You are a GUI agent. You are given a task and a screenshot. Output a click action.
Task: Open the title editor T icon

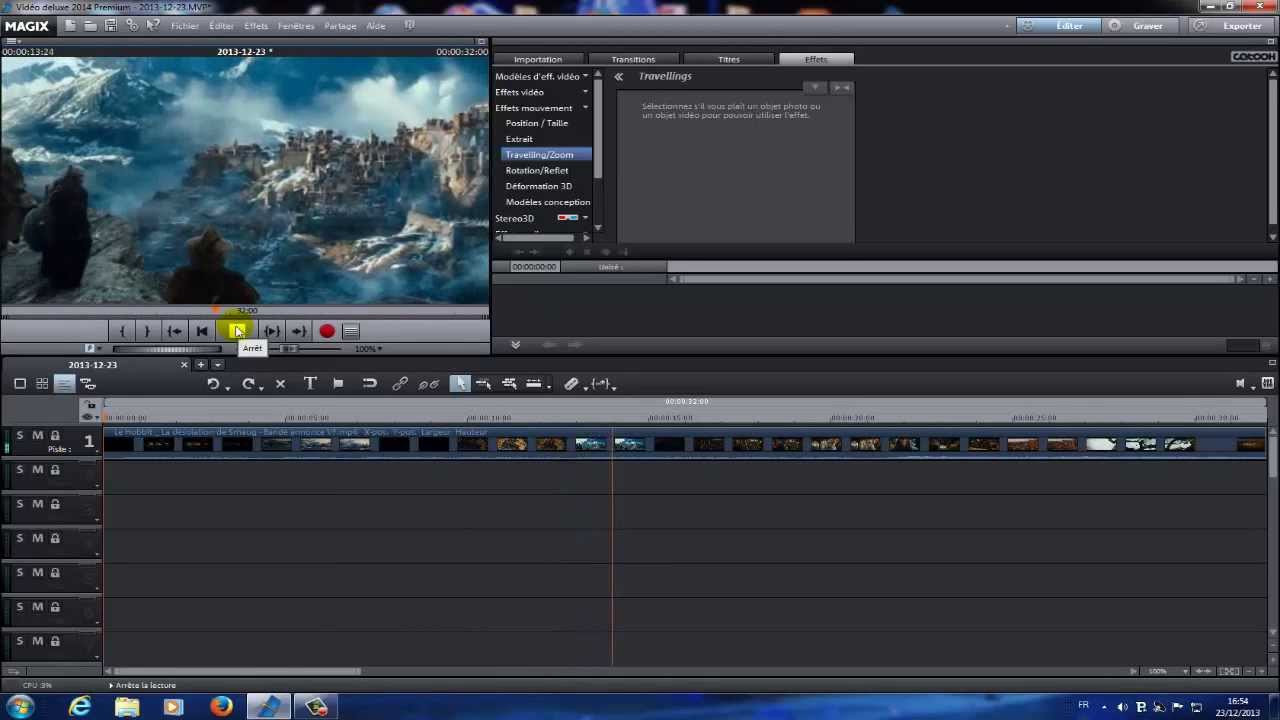click(x=310, y=383)
